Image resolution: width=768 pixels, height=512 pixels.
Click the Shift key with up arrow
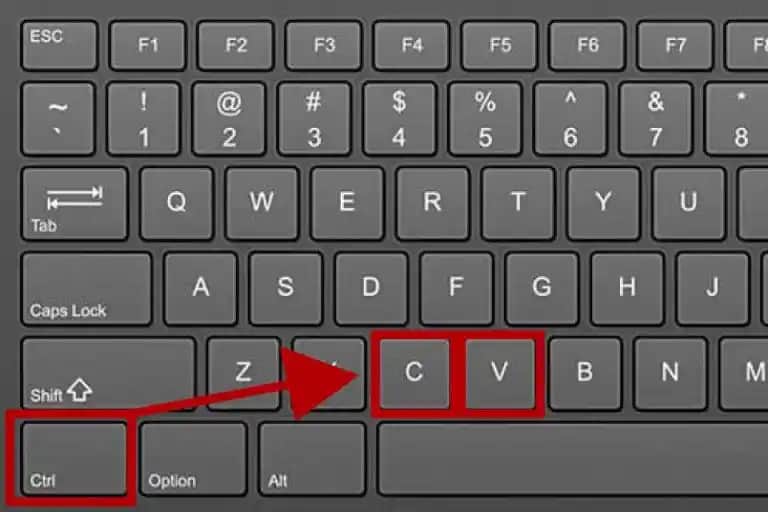[x=108, y=374]
